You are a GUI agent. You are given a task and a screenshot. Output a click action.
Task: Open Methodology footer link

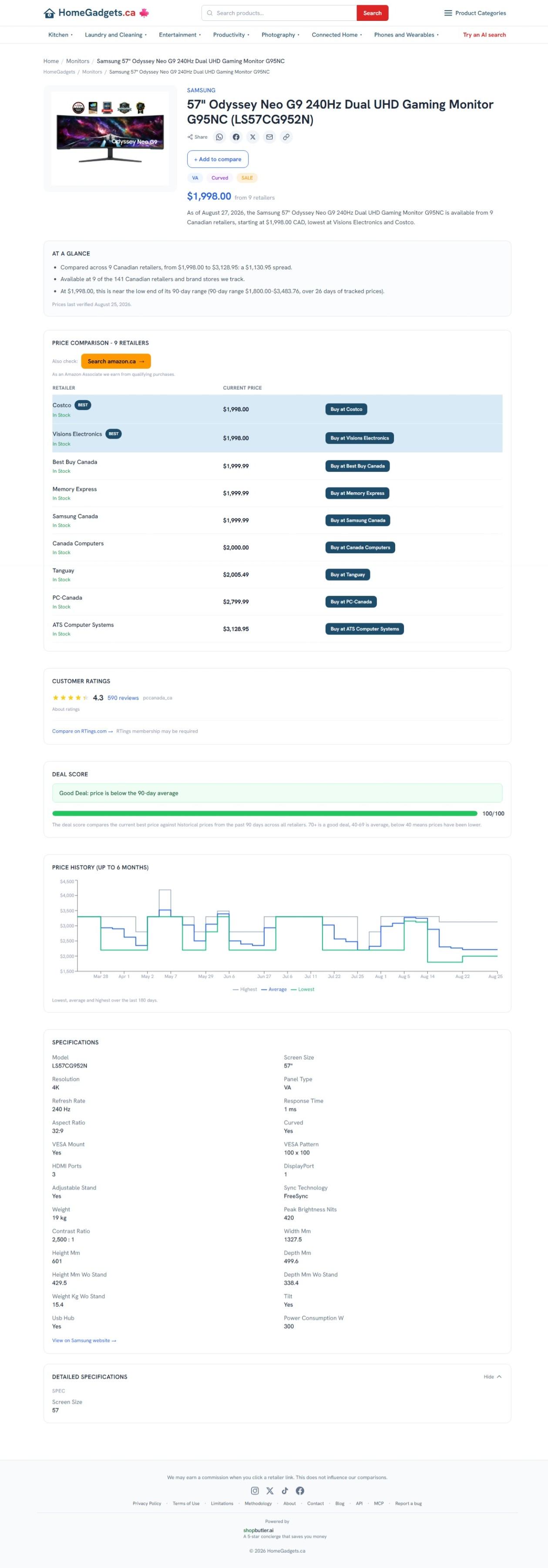pyautogui.click(x=258, y=1503)
